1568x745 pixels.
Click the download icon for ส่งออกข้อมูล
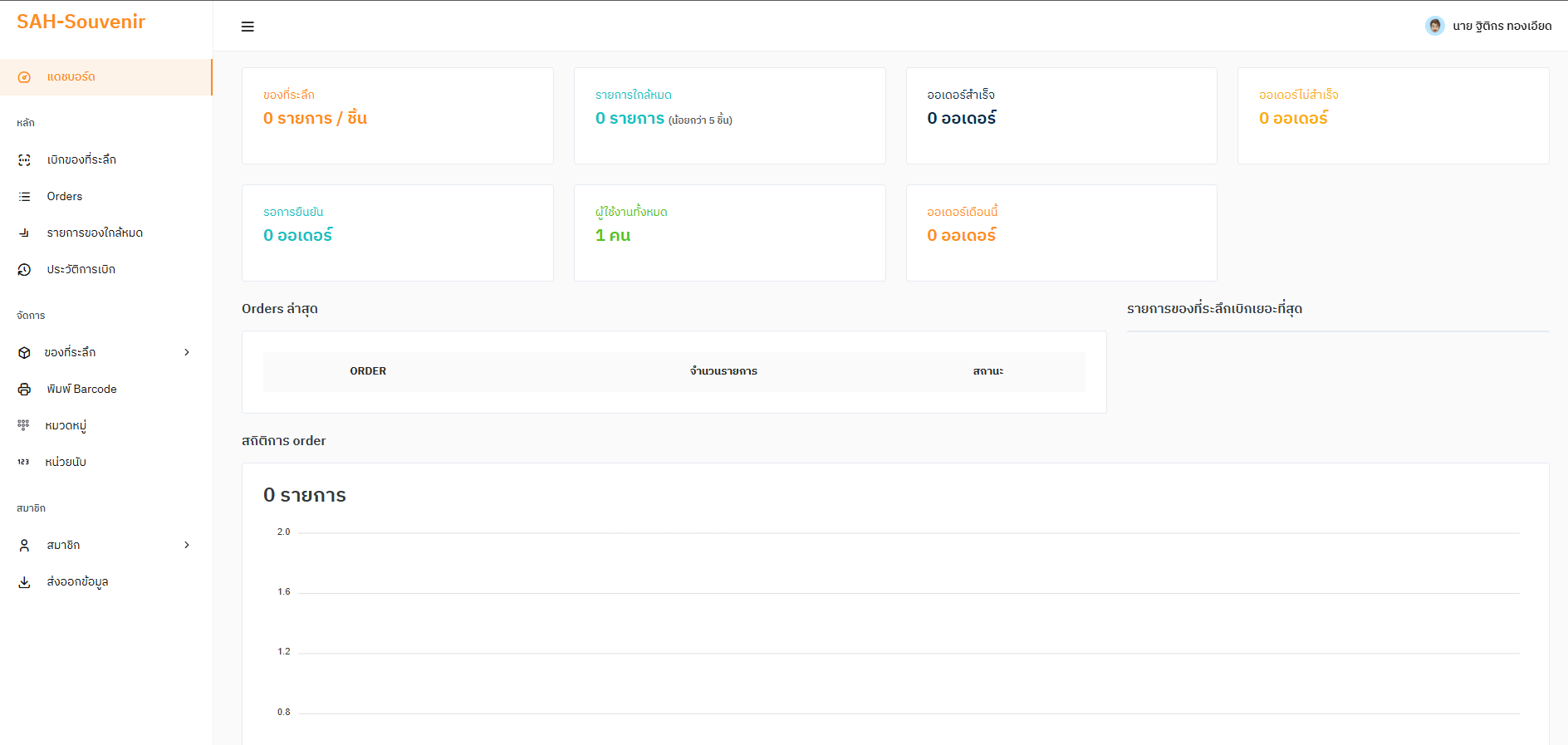click(x=24, y=582)
